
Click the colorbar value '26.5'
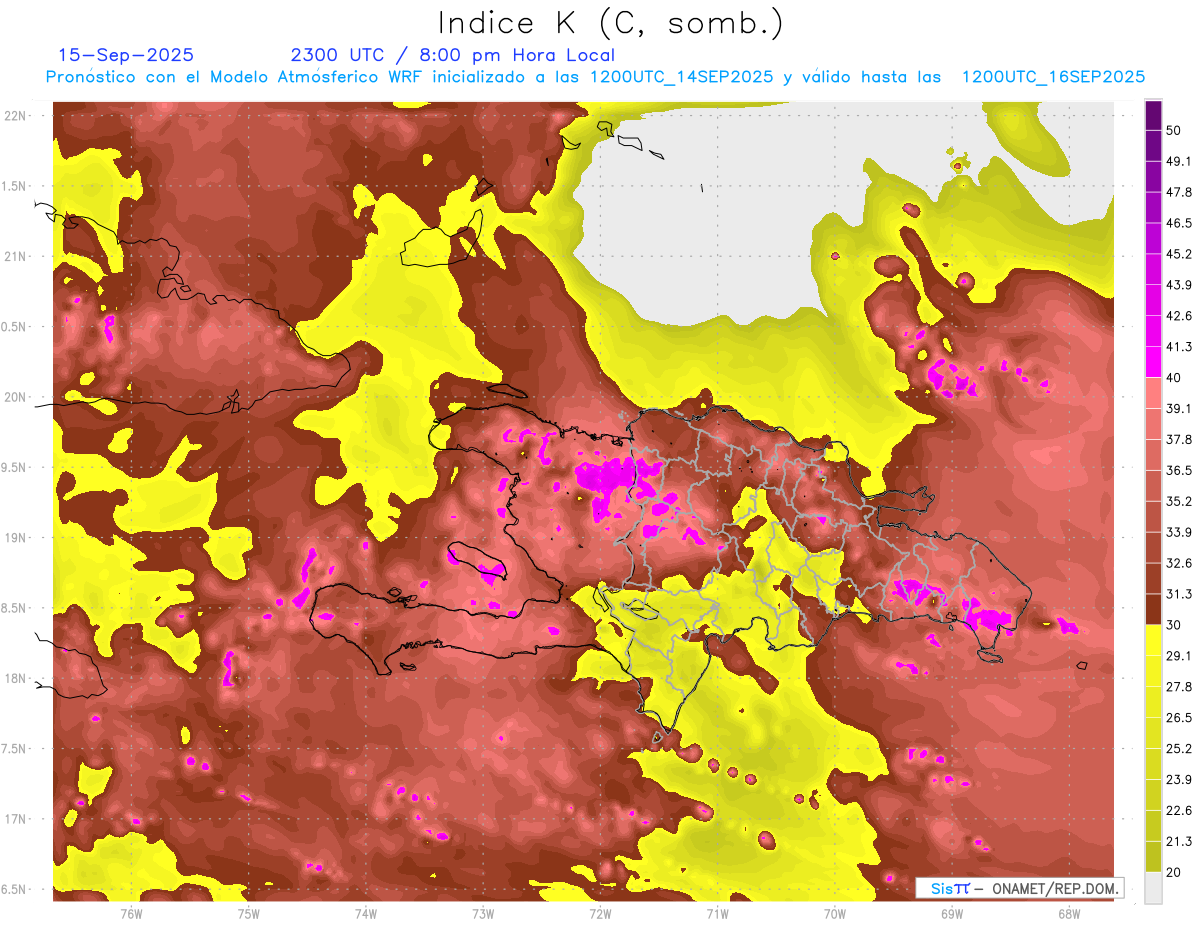pos(1179,718)
